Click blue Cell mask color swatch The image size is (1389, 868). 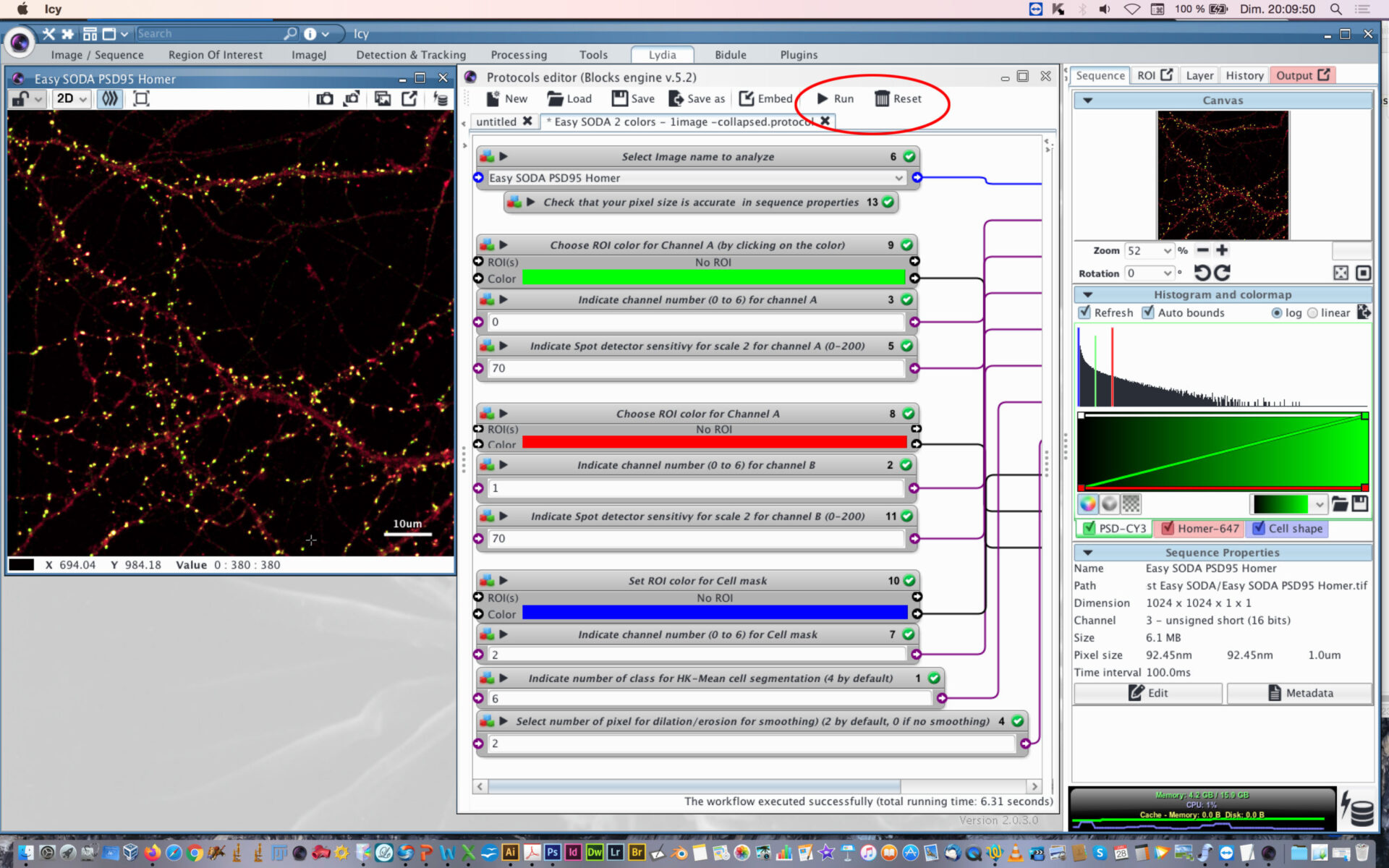715,613
